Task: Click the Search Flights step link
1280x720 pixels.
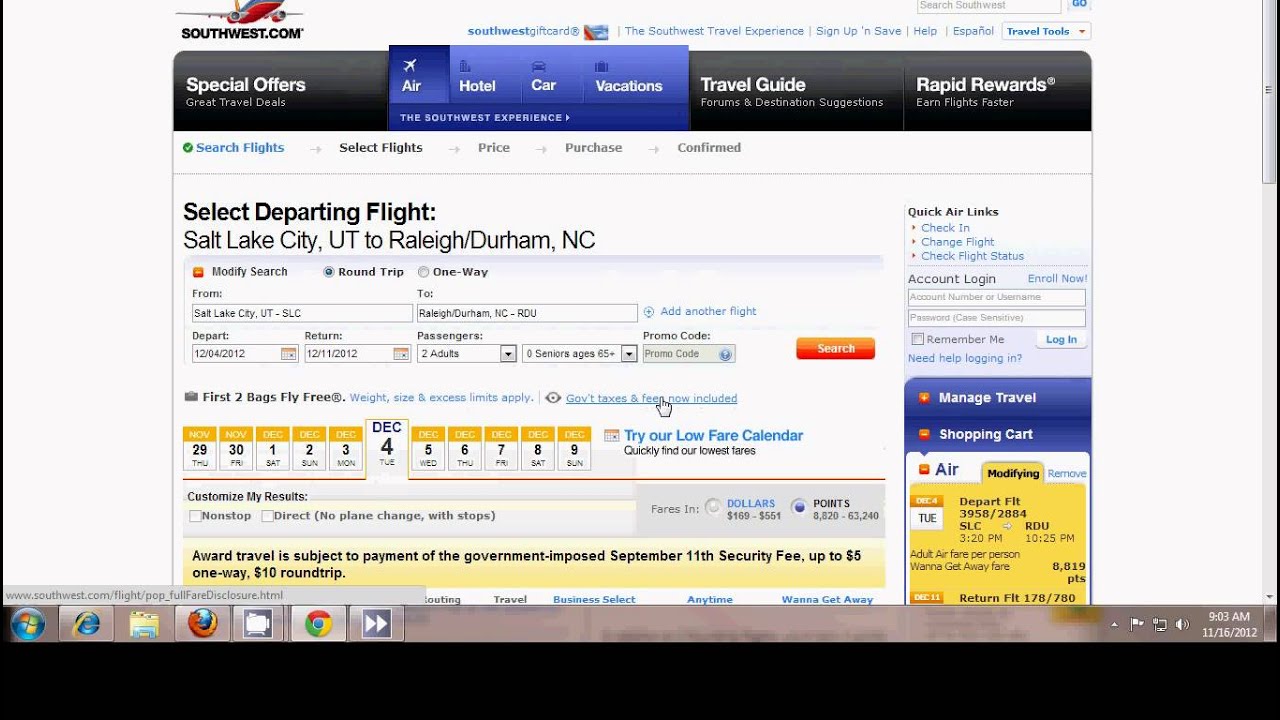Action: [240, 148]
